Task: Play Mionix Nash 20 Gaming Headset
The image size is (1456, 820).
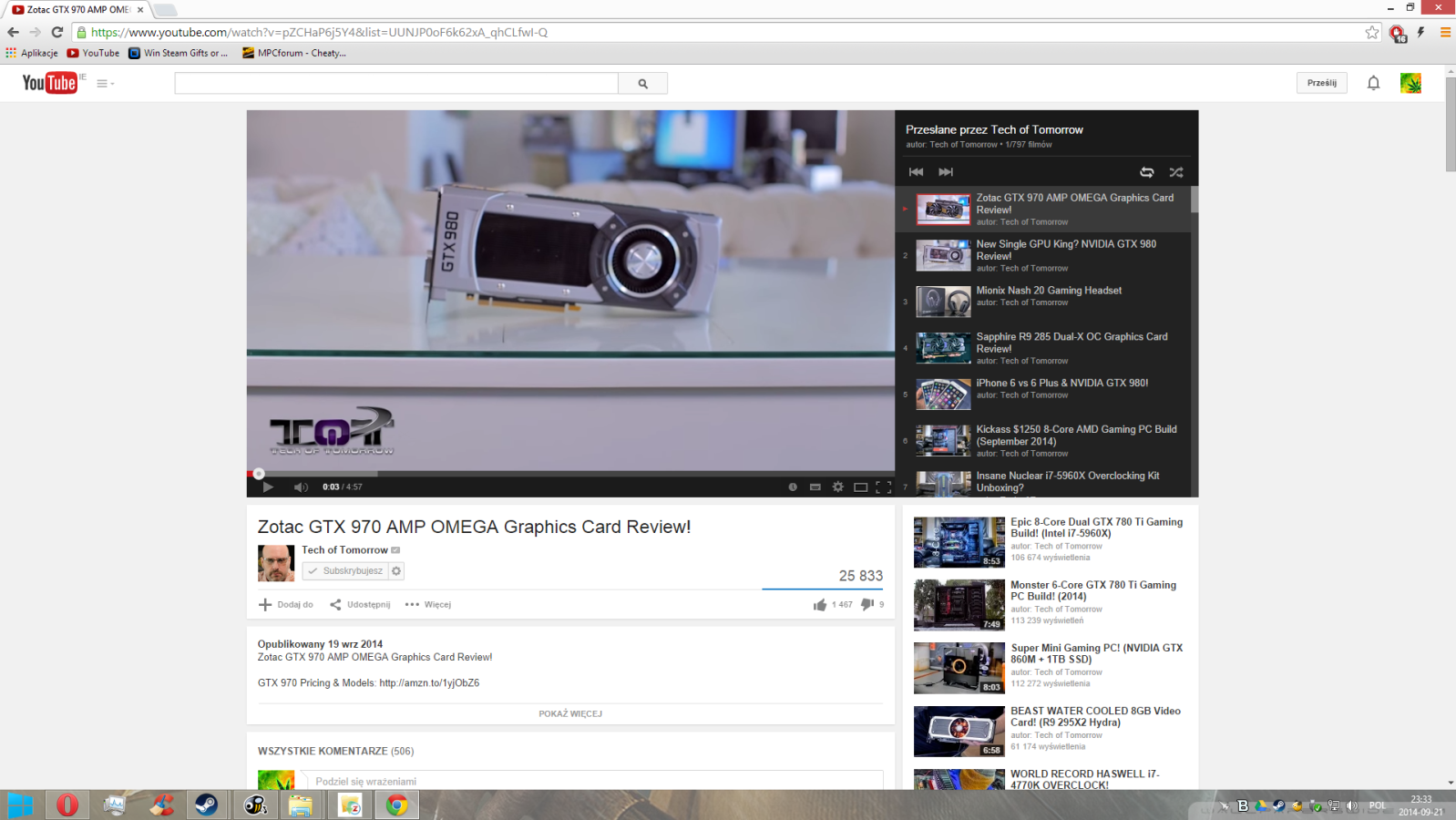Action: tap(1049, 291)
